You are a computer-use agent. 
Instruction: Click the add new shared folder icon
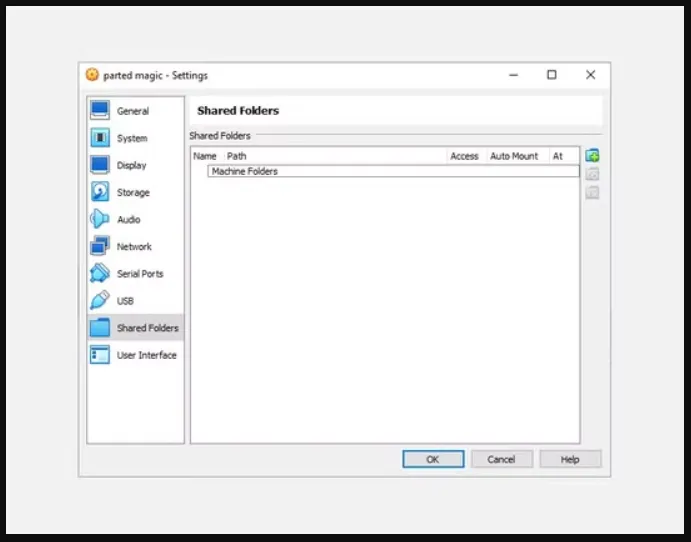coord(592,156)
